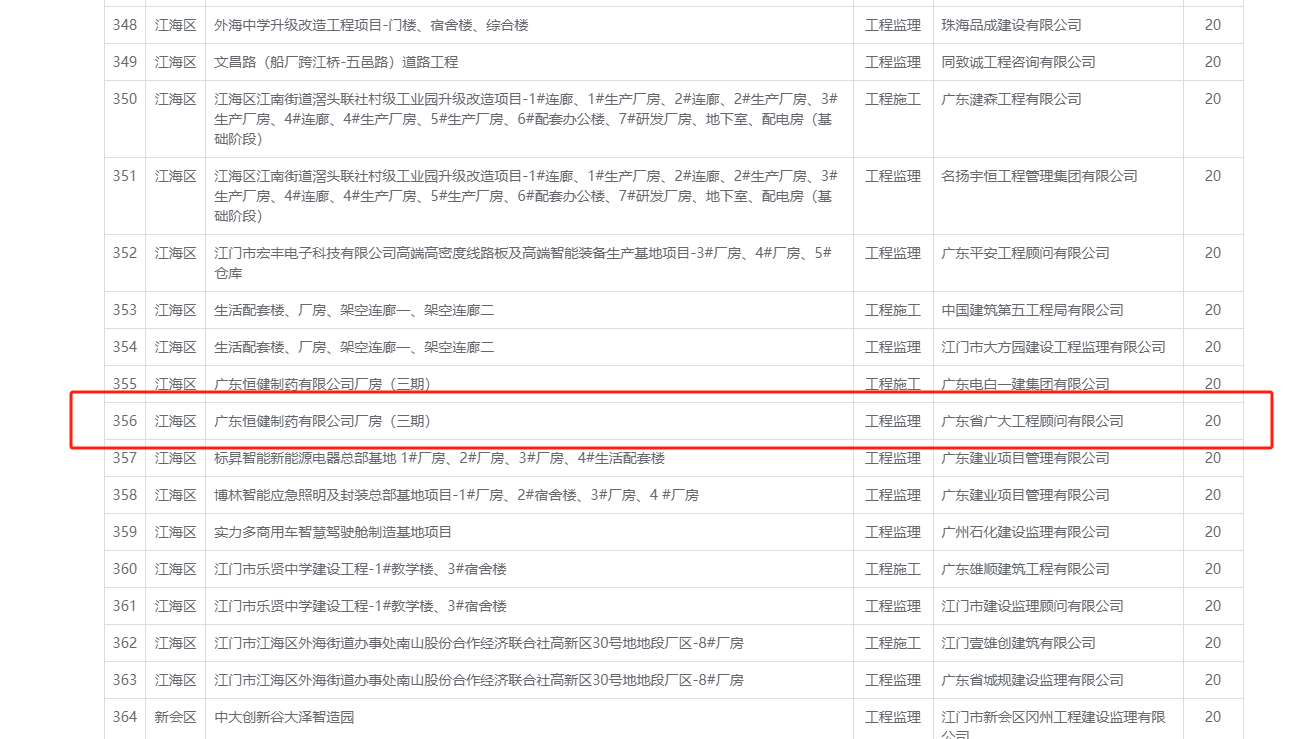Click company '中国建筑第五工程局有限公司'
The image size is (1297, 739).
click(x=1032, y=310)
